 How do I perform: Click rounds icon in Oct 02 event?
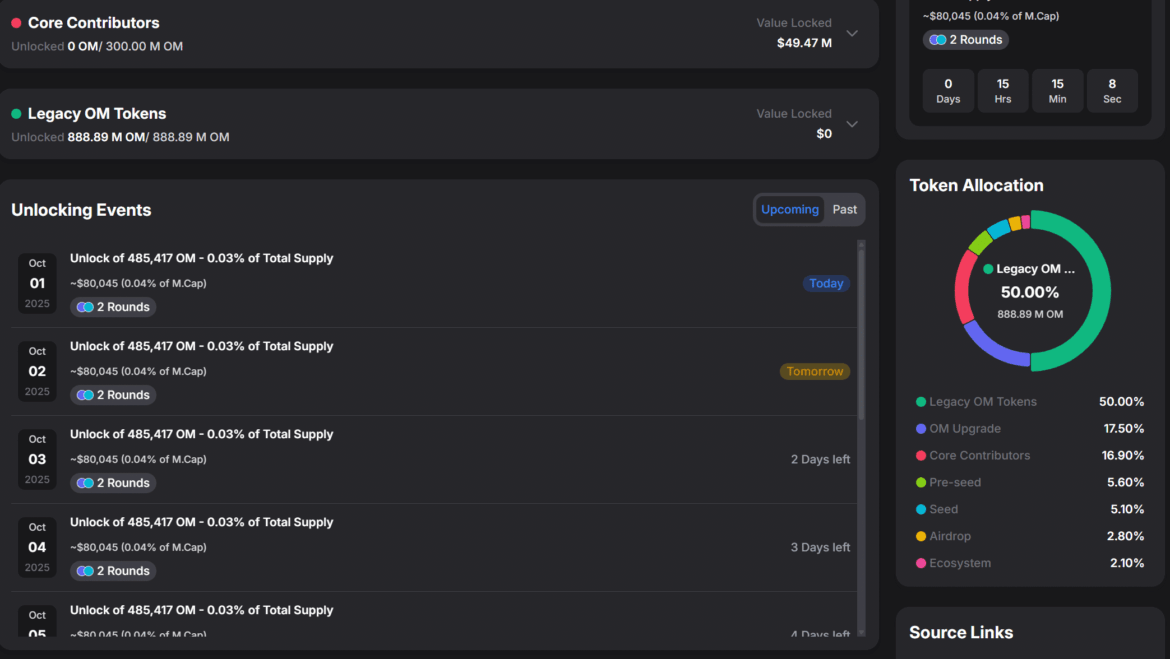(85, 395)
